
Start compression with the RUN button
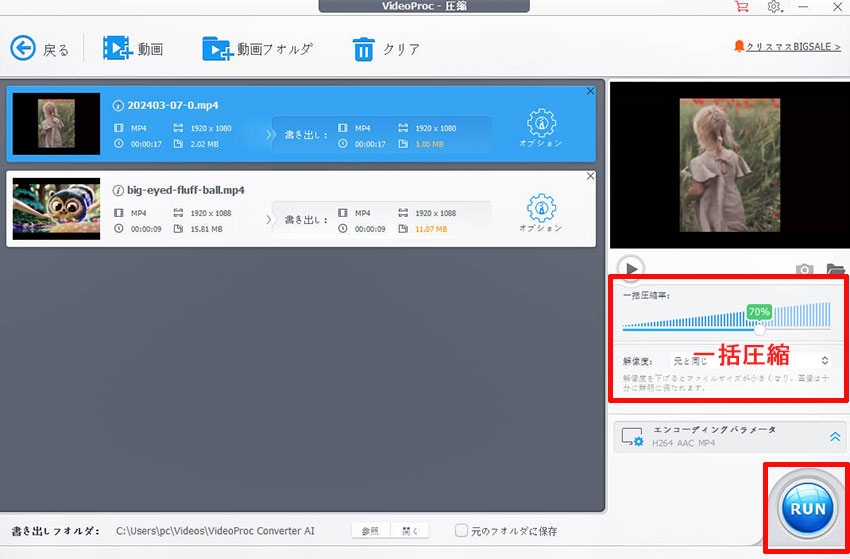click(x=808, y=509)
